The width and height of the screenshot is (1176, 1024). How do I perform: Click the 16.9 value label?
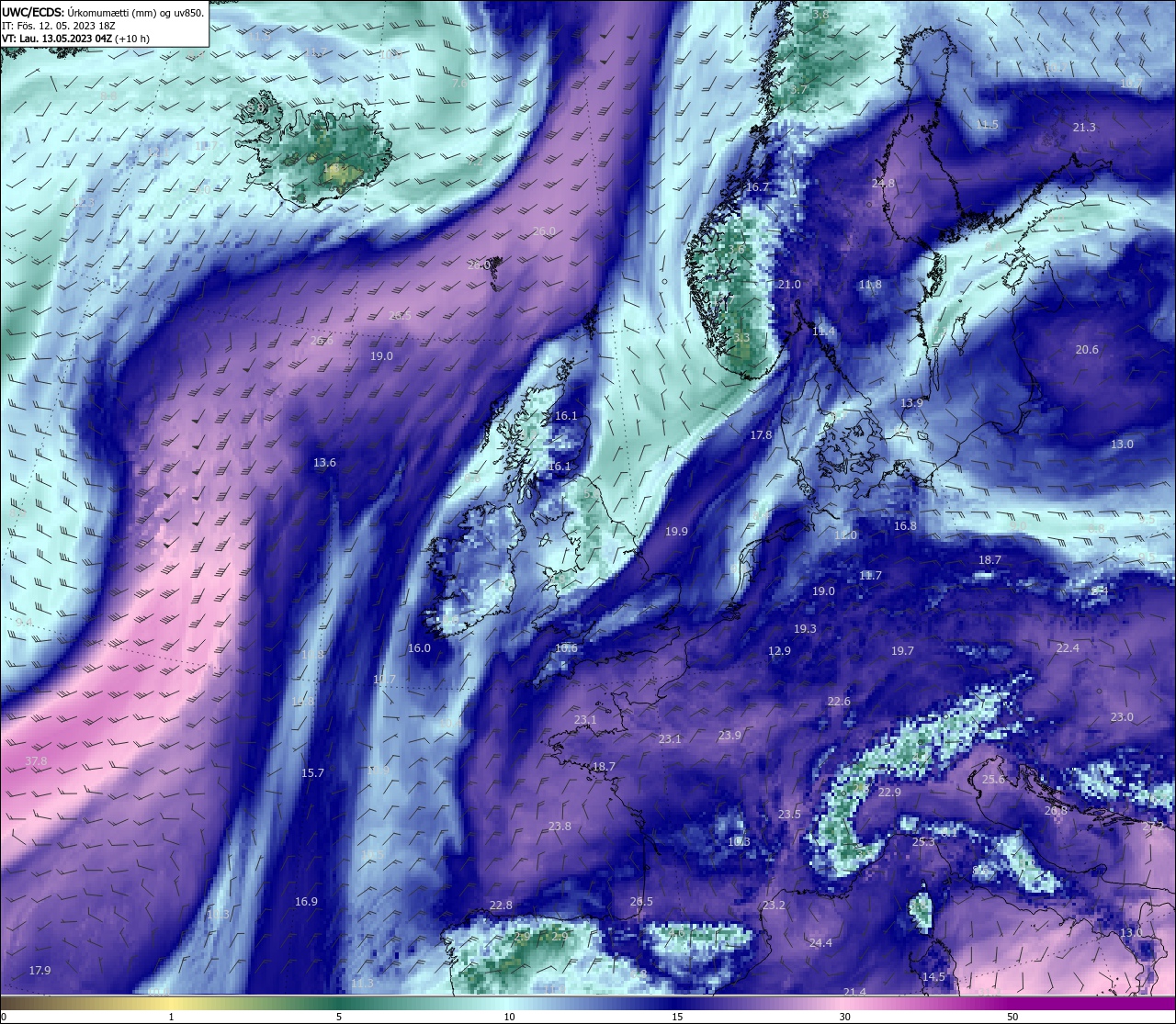coord(306,901)
